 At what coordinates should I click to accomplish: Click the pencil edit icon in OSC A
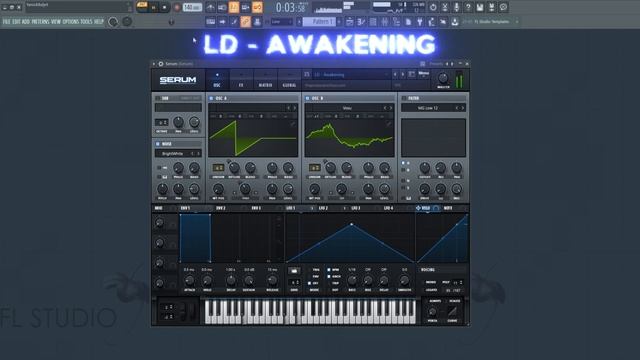(293, 123)
